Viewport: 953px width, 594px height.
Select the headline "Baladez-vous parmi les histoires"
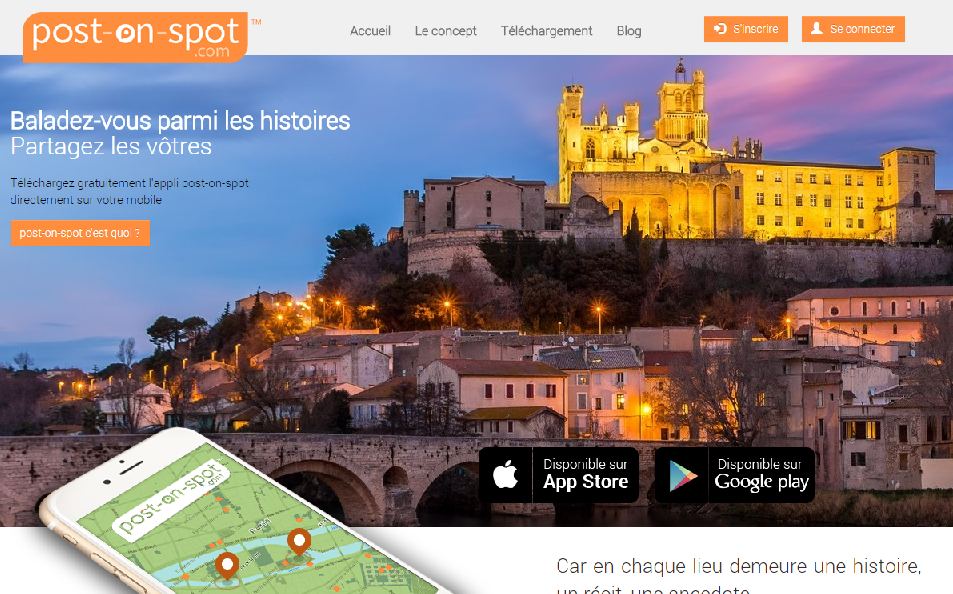(181, 121)
